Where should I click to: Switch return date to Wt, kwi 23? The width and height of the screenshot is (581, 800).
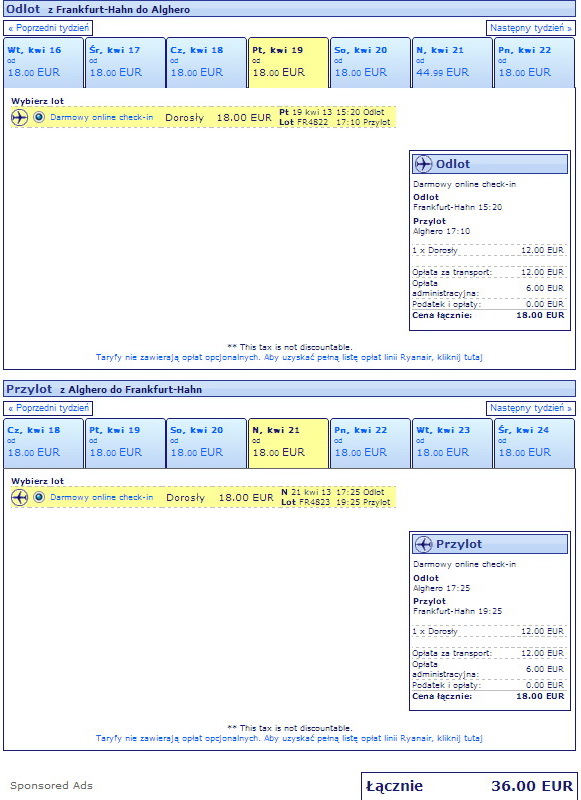[452, 442]
